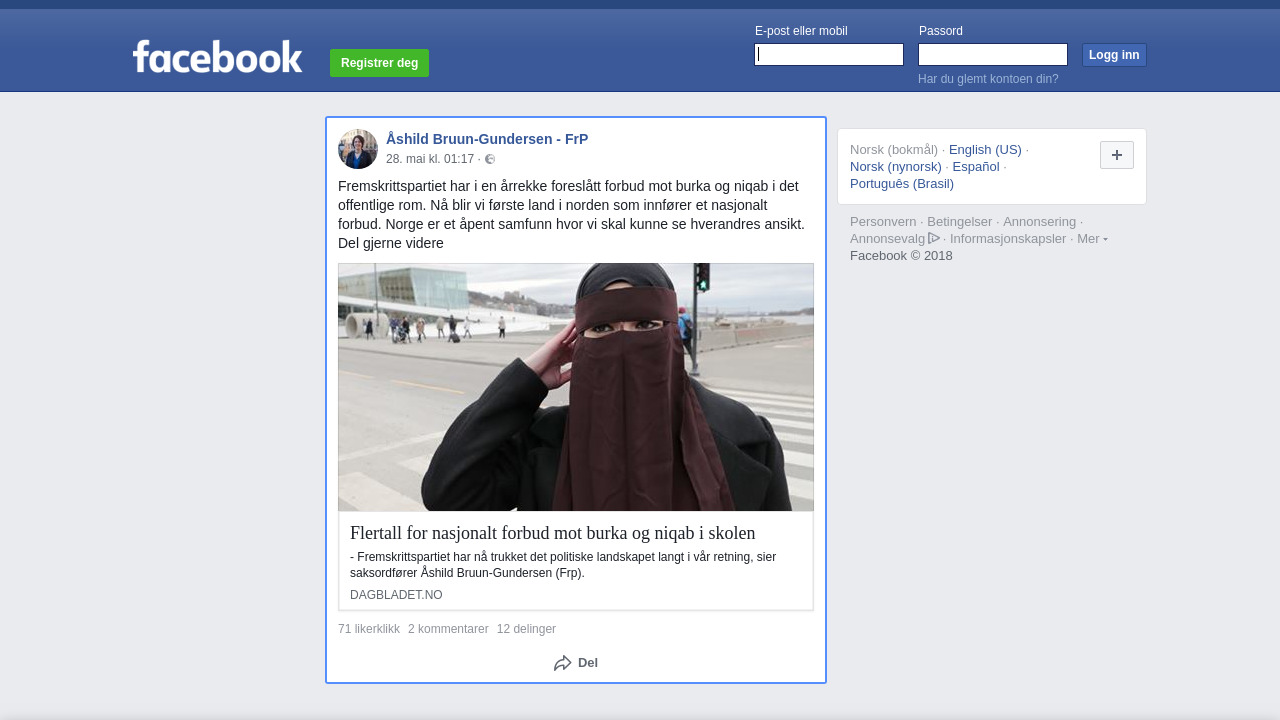Click the DAGBLADET.NO source label
This screenshot has width=1280, height=720.
396,595
